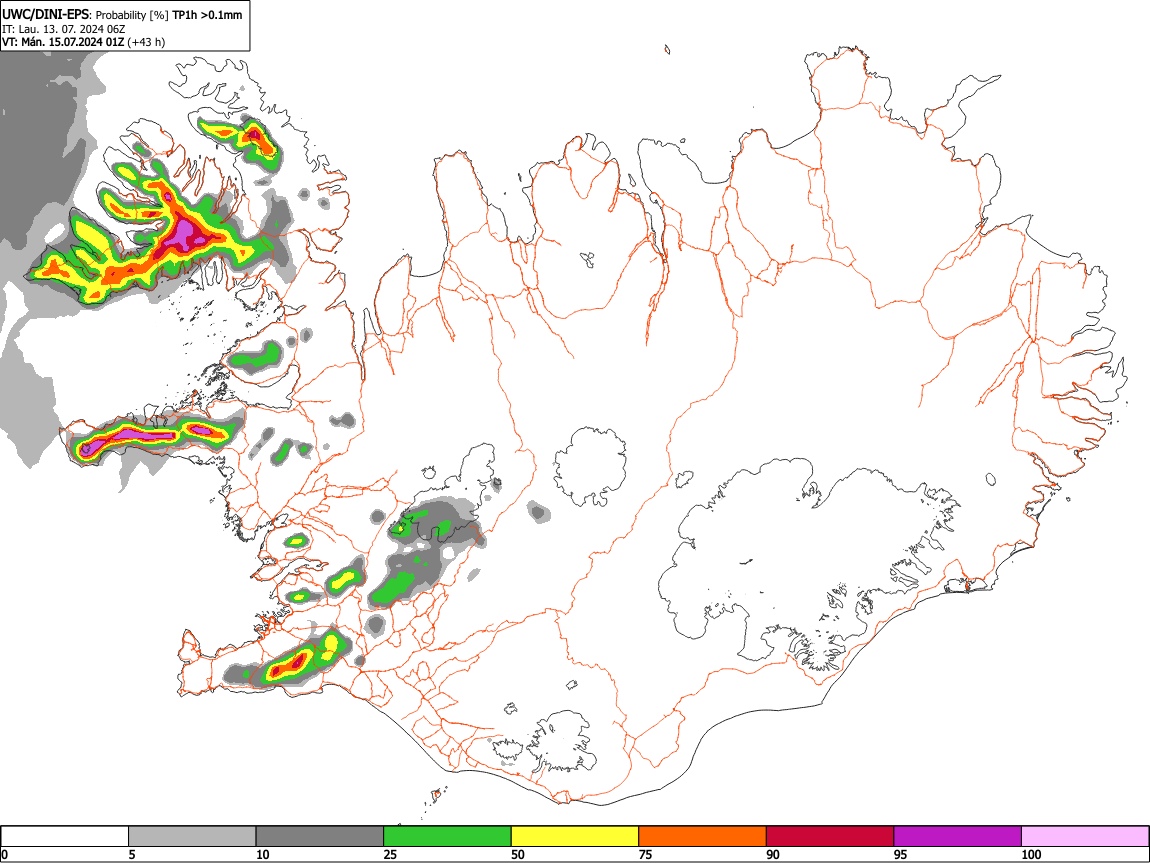Click the 'IT: Lau. 13. 07. 2024 06Z' line
Viewport: 1150px width, 863px height.
pos(64,29)
